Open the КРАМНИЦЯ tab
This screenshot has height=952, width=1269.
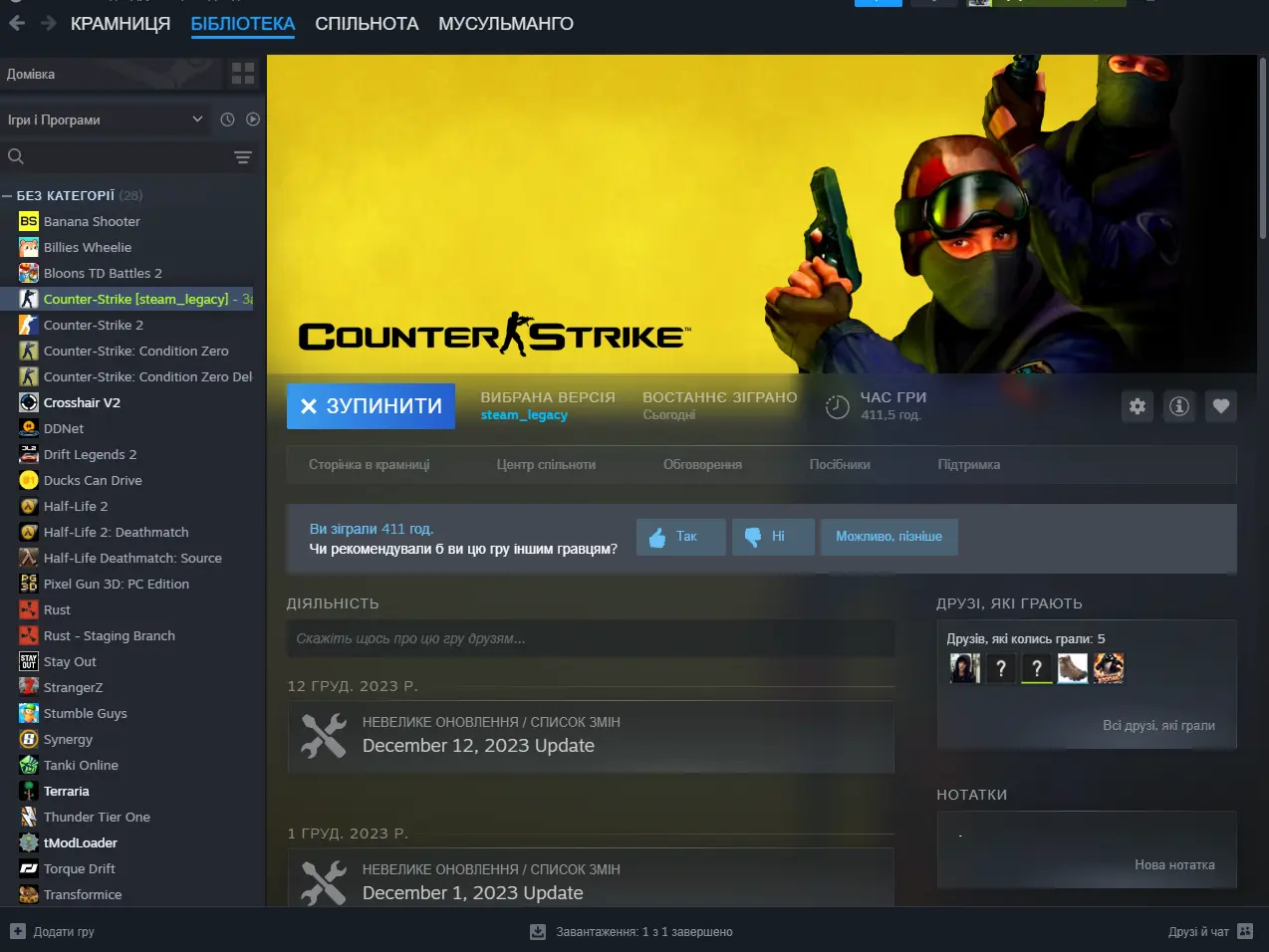(x=121, y=23)
